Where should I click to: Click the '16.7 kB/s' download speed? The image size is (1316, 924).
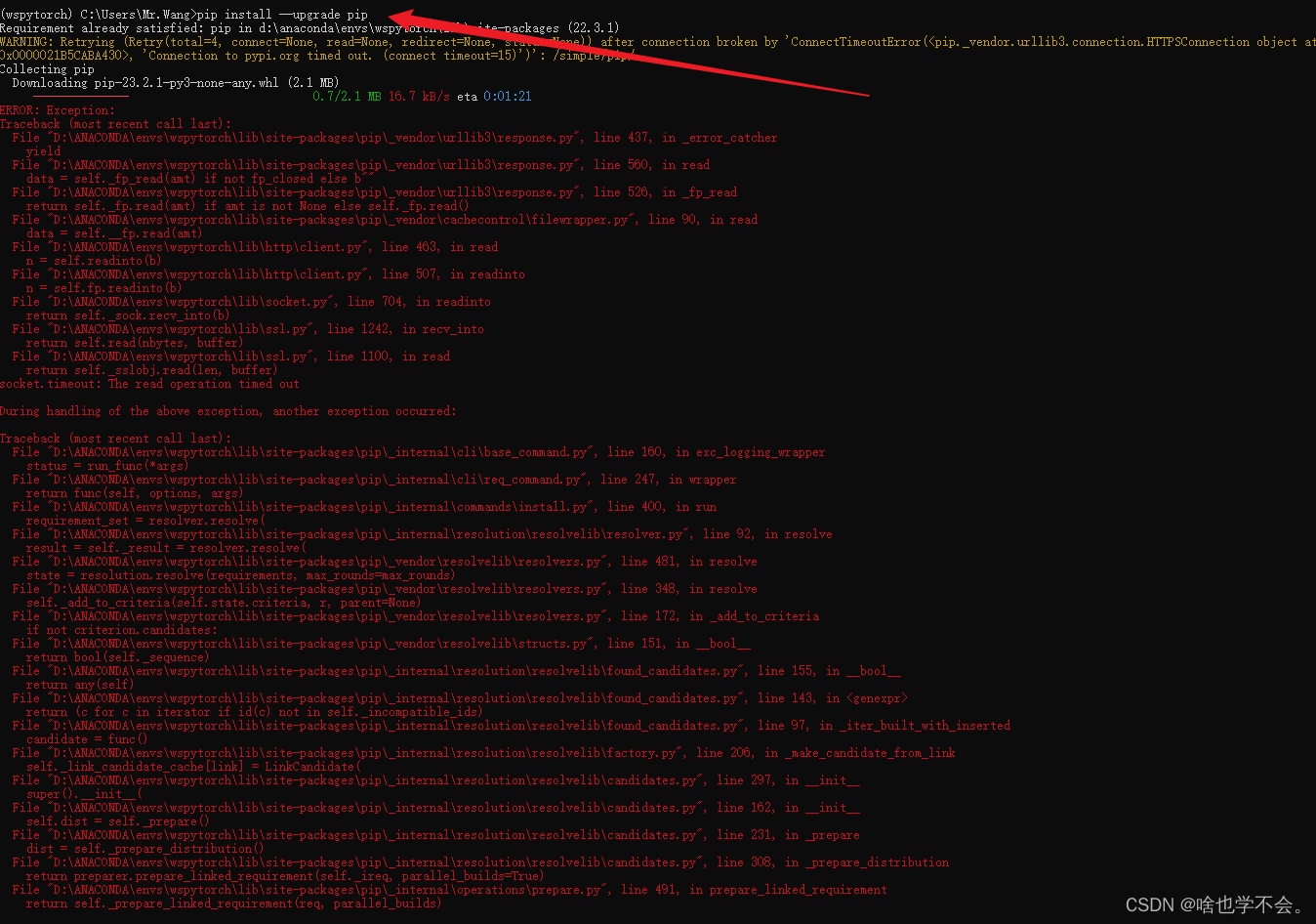tap(419, 97)
